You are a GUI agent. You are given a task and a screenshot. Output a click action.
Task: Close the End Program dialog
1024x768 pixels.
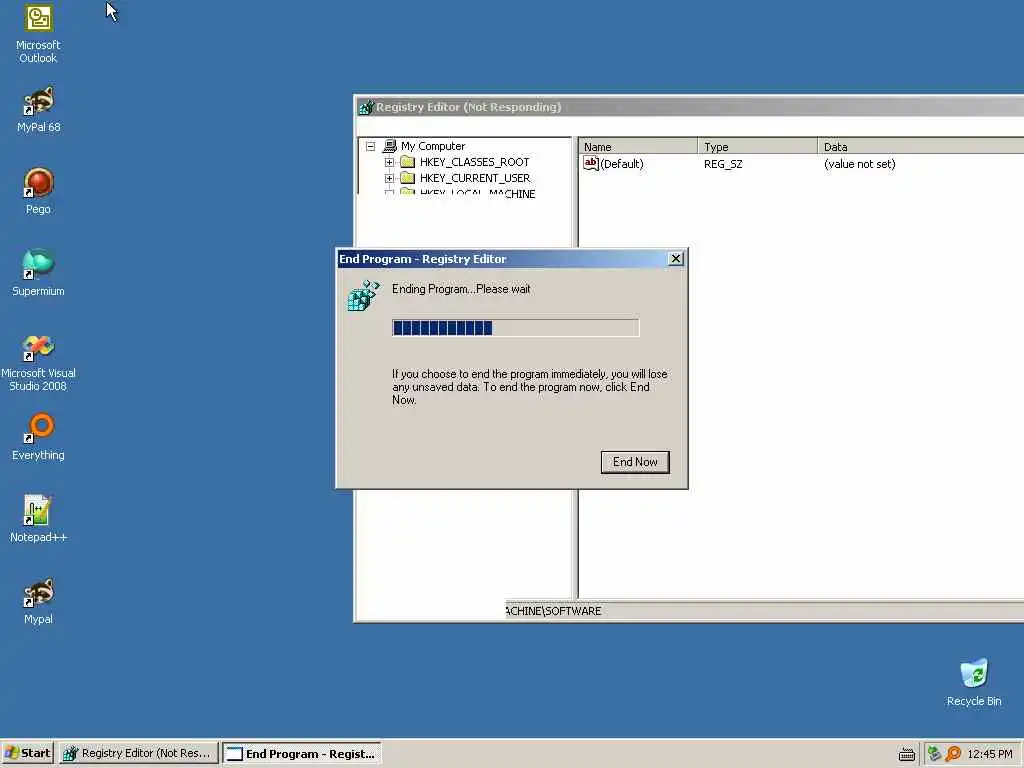tap(676, 259)
